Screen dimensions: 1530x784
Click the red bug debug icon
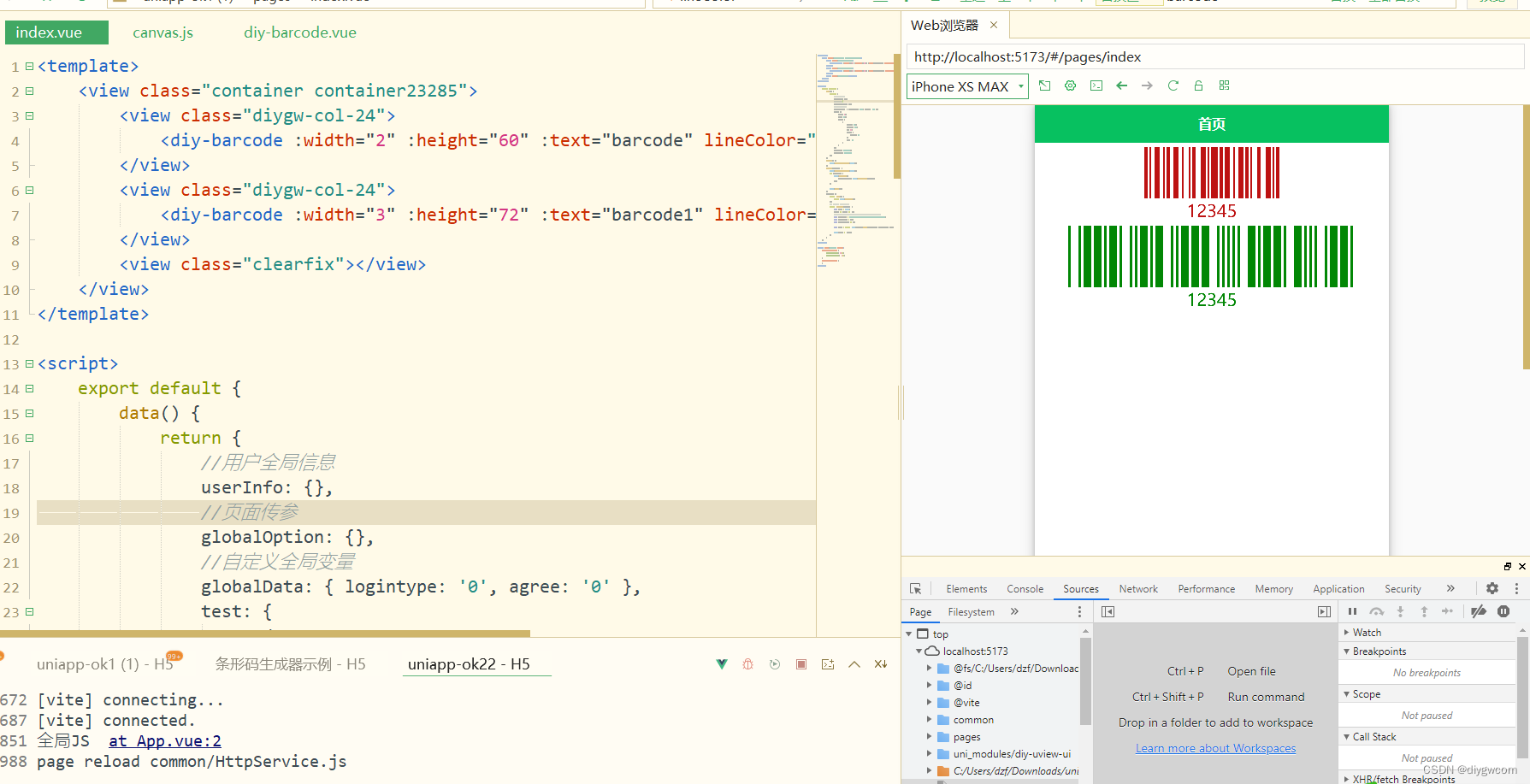[747, 664]
